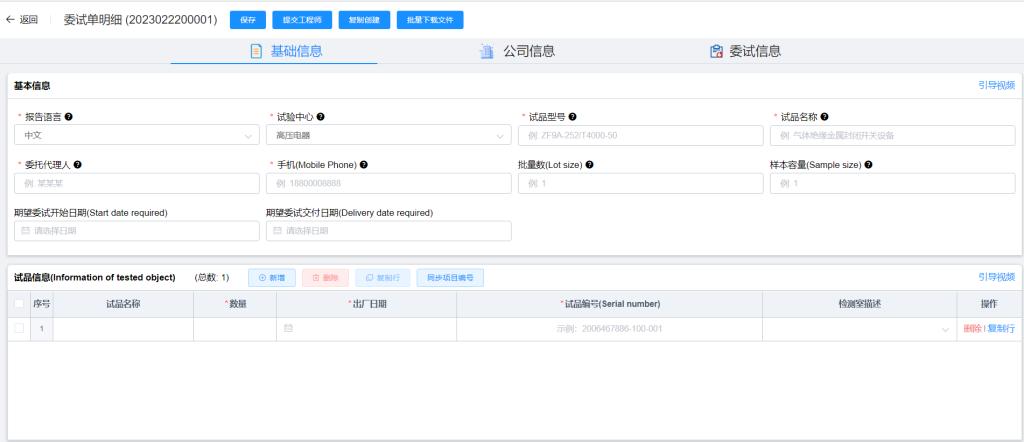Screen dimensions: 1024x442
Task: Click help icon next to 样本容量(Sample size)
Action: 868,165
